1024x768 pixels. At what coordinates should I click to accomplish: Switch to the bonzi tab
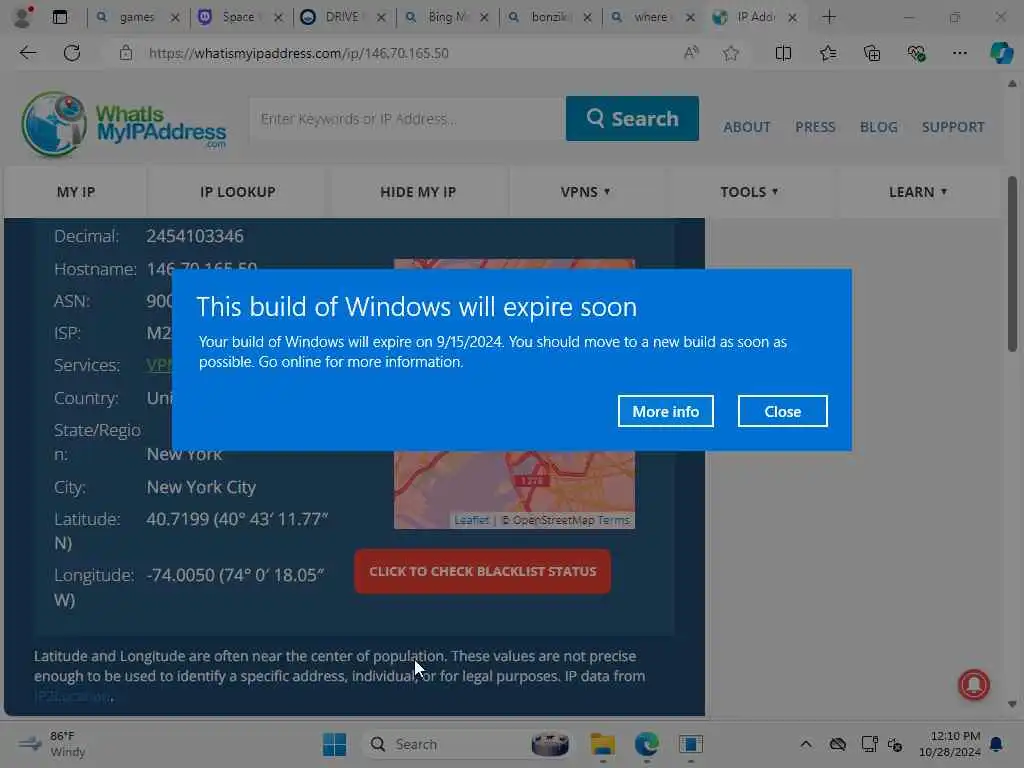547,17
